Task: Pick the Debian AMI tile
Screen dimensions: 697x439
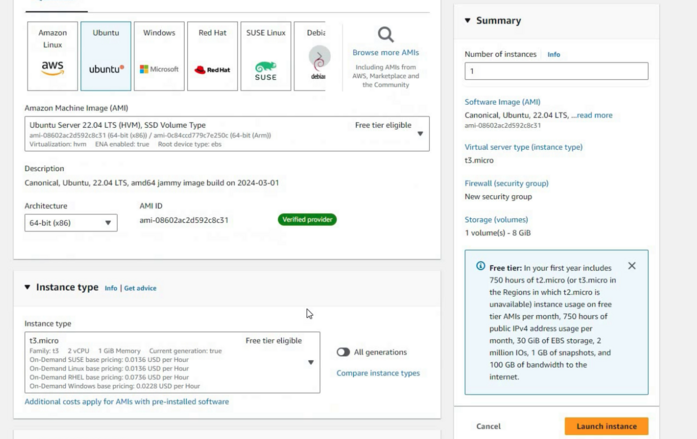Action: click(310, 56)
